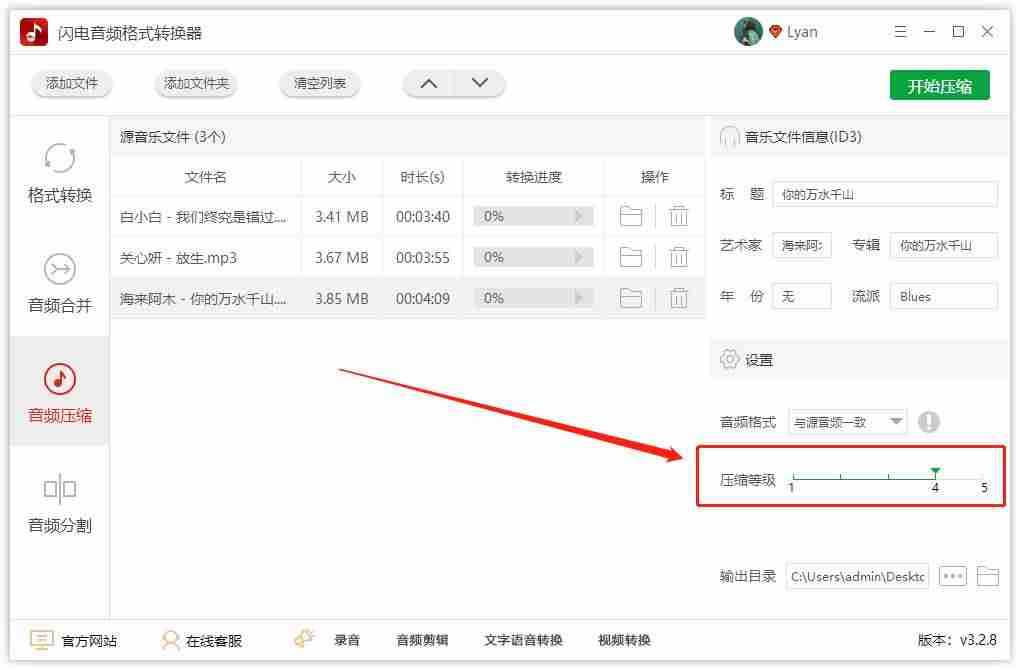Viewport: 1020px width, 670px height.
Task: Click the 00:03:55 duration cell
Action: [422, 258]
